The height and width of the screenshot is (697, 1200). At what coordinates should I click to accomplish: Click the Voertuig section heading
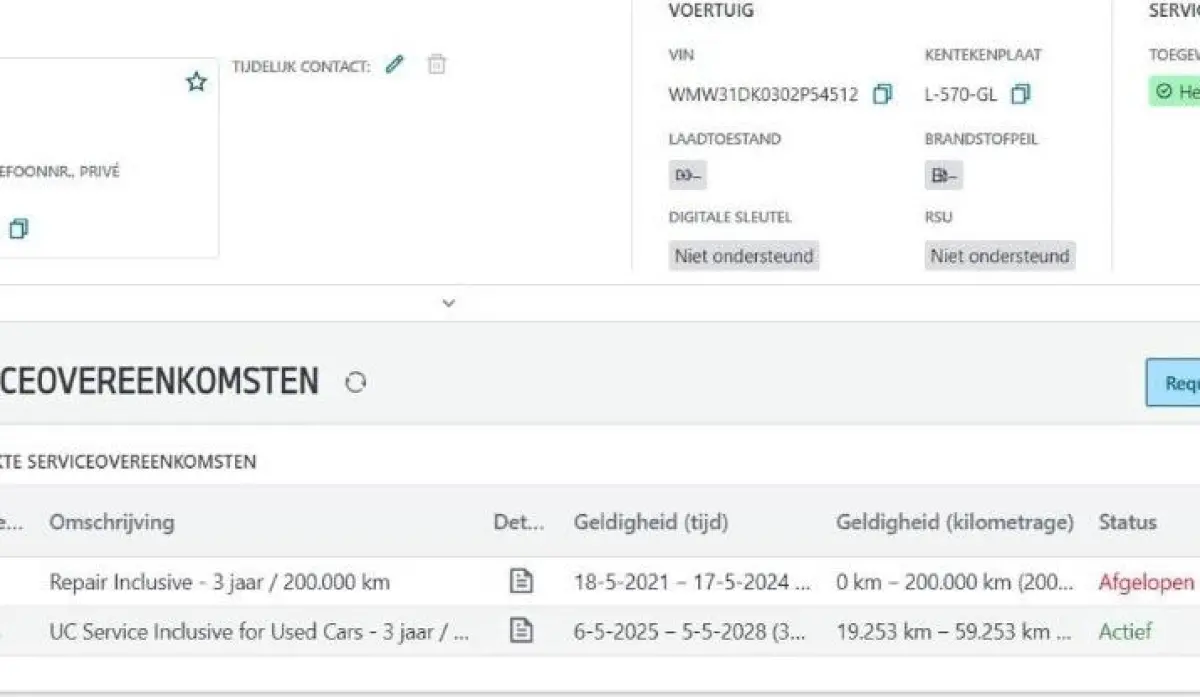tap(711, 11)
